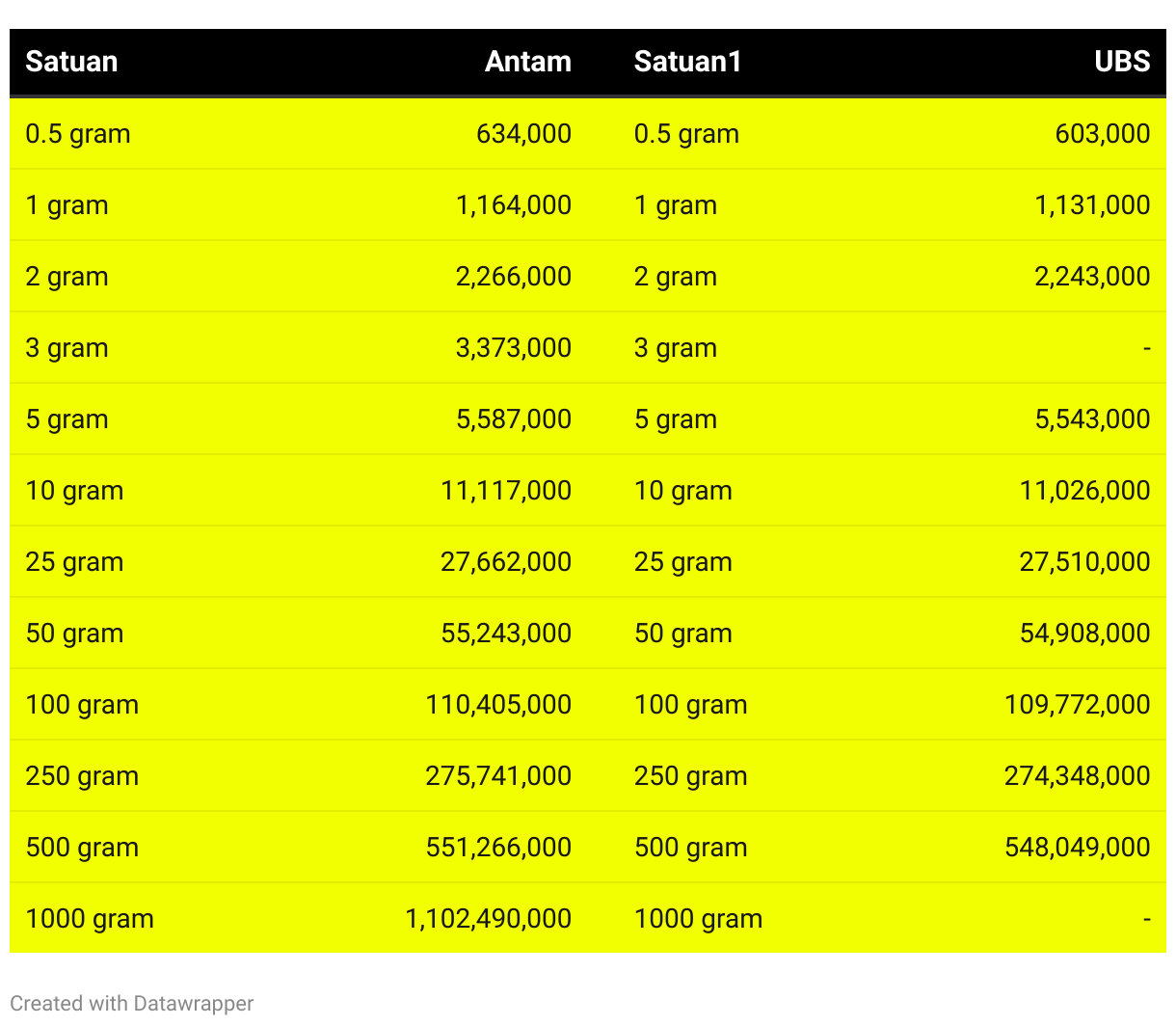Select the Antam value 1,102,490,000

coord(489,919)
